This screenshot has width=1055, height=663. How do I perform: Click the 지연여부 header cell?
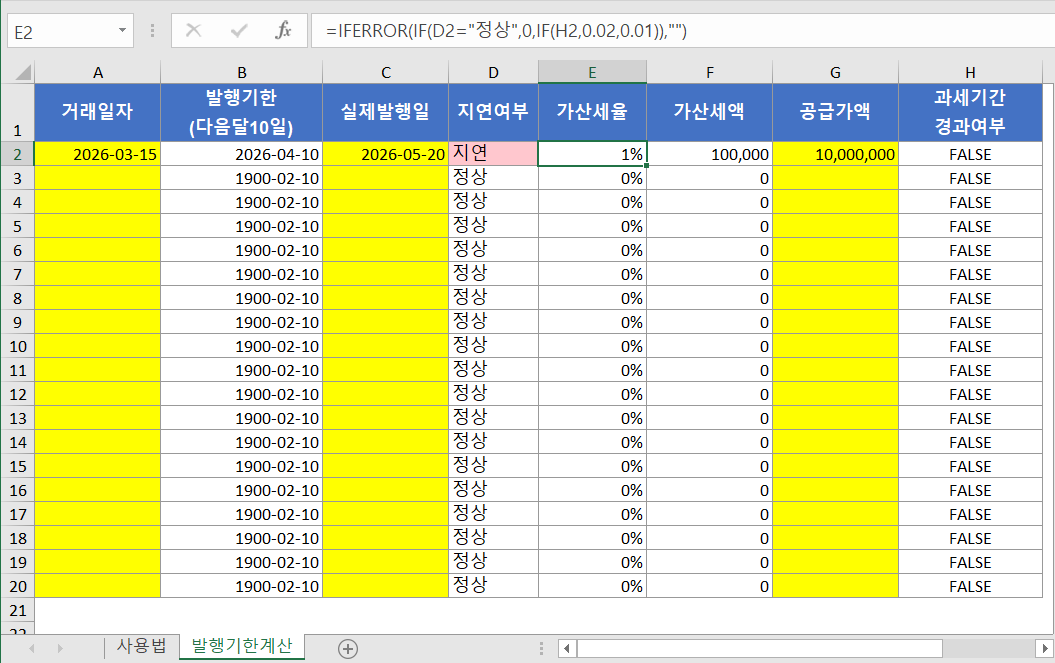click(x=493, y=112)
